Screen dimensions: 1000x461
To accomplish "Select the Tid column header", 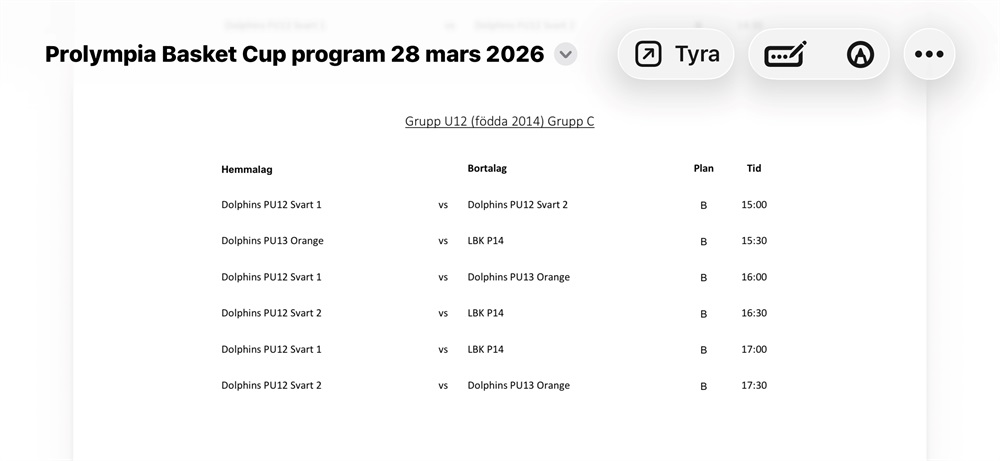I will 754,168.
